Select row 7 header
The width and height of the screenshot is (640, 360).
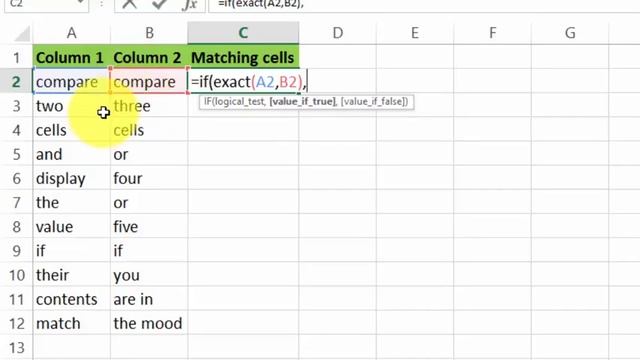pyautogui.click(x=16, y=202)
